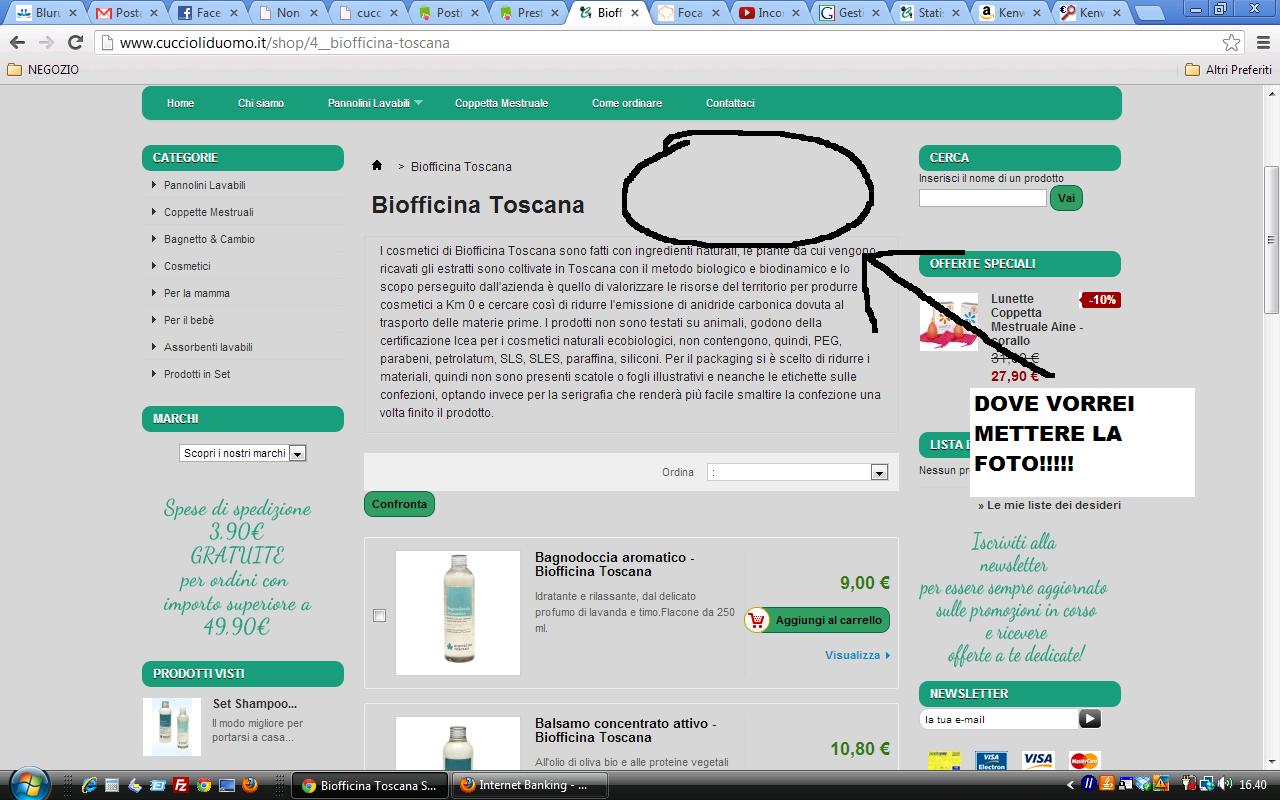This screenshot has width=1280, height=800.
Task: Select the Coppette Mestruali category
Action: [x=209, y=212]
